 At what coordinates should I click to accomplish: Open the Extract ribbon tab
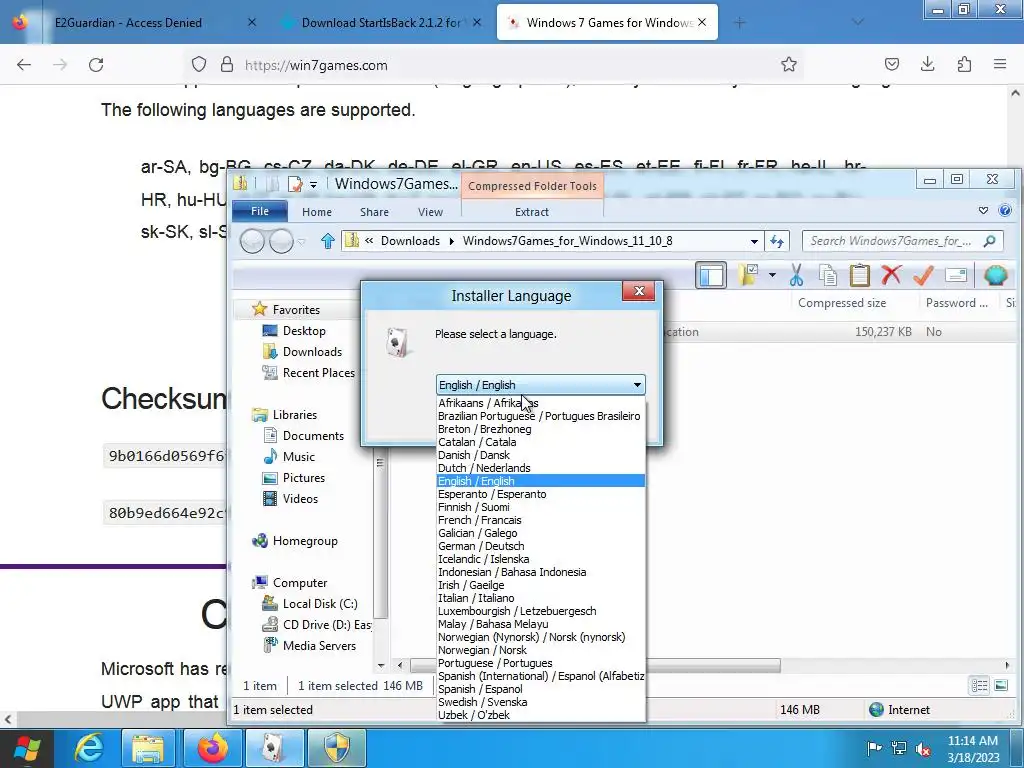pos(532,212)
